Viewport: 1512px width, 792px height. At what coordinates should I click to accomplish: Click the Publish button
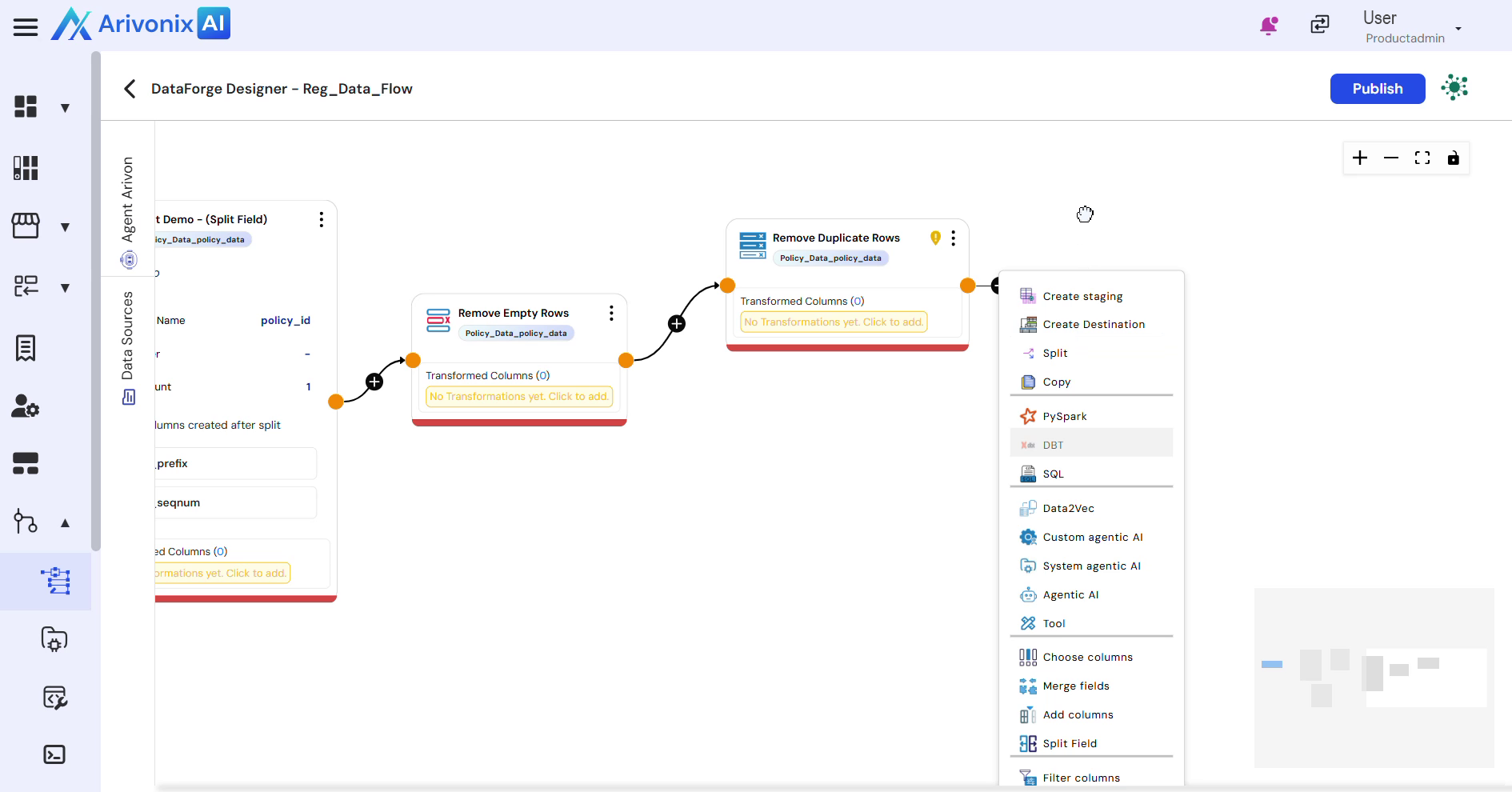tap(1377, 89)
